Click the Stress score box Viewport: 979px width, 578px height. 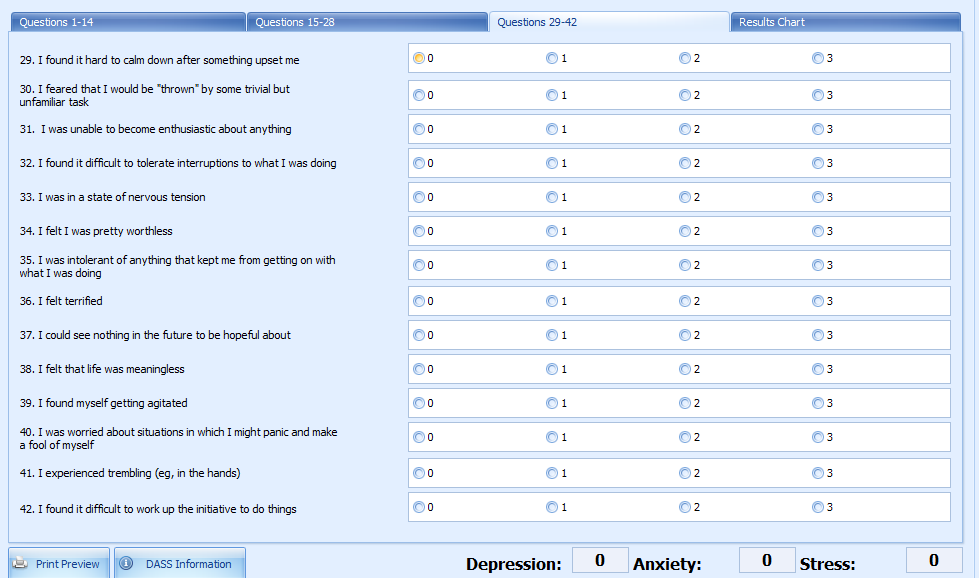point(934,560)
